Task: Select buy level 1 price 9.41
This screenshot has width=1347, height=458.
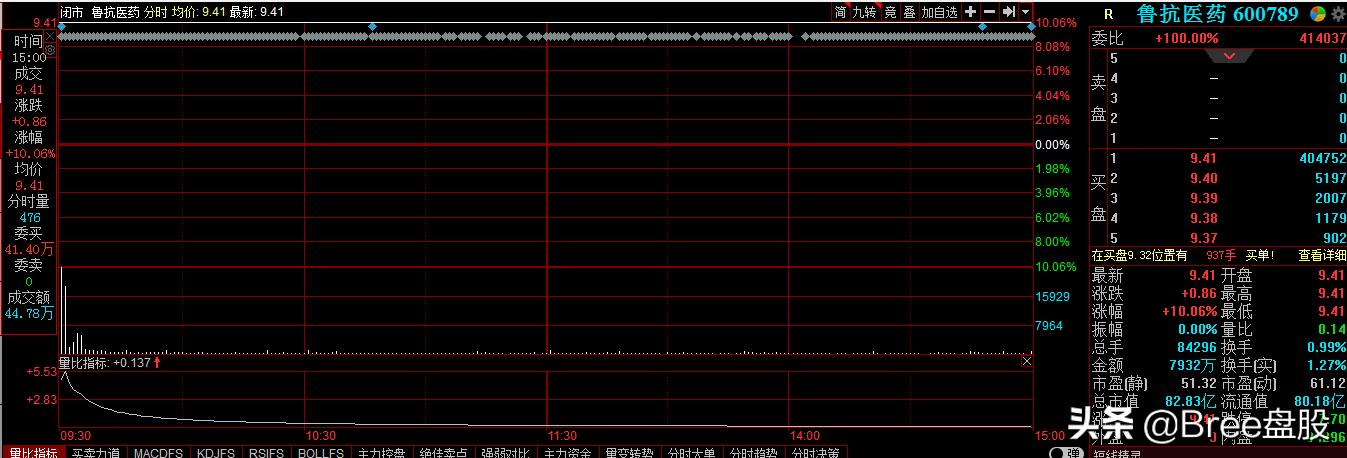Action: (1203, 158)
